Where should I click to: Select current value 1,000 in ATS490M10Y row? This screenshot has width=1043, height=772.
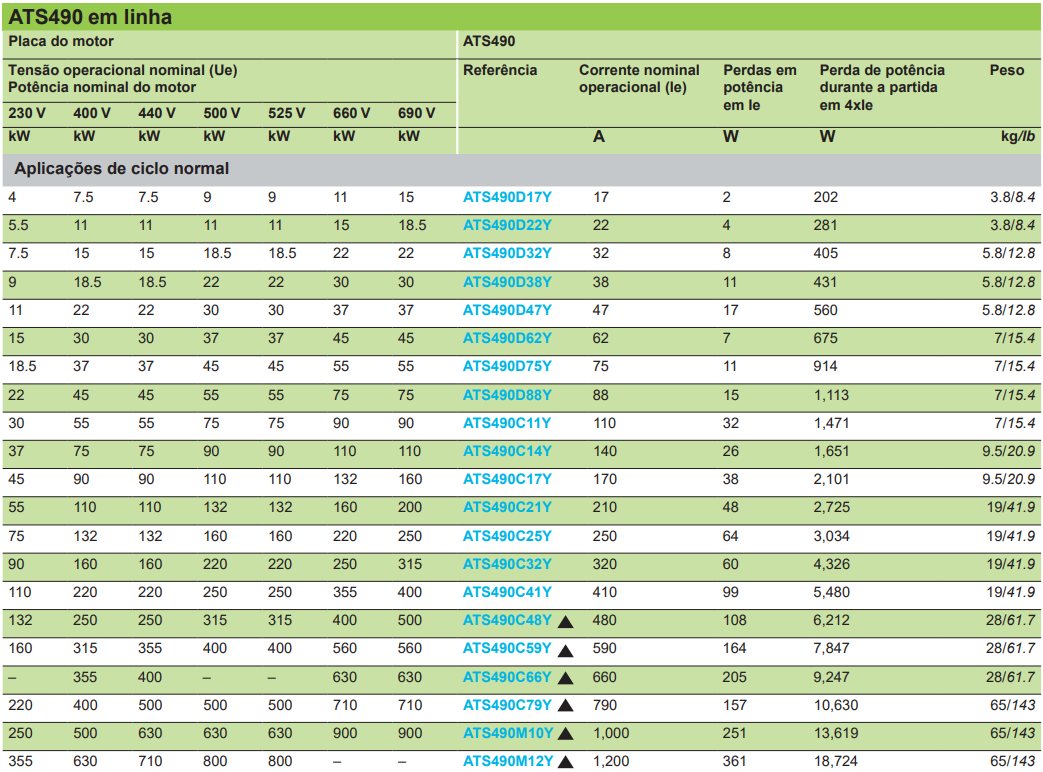pos(611,733)
